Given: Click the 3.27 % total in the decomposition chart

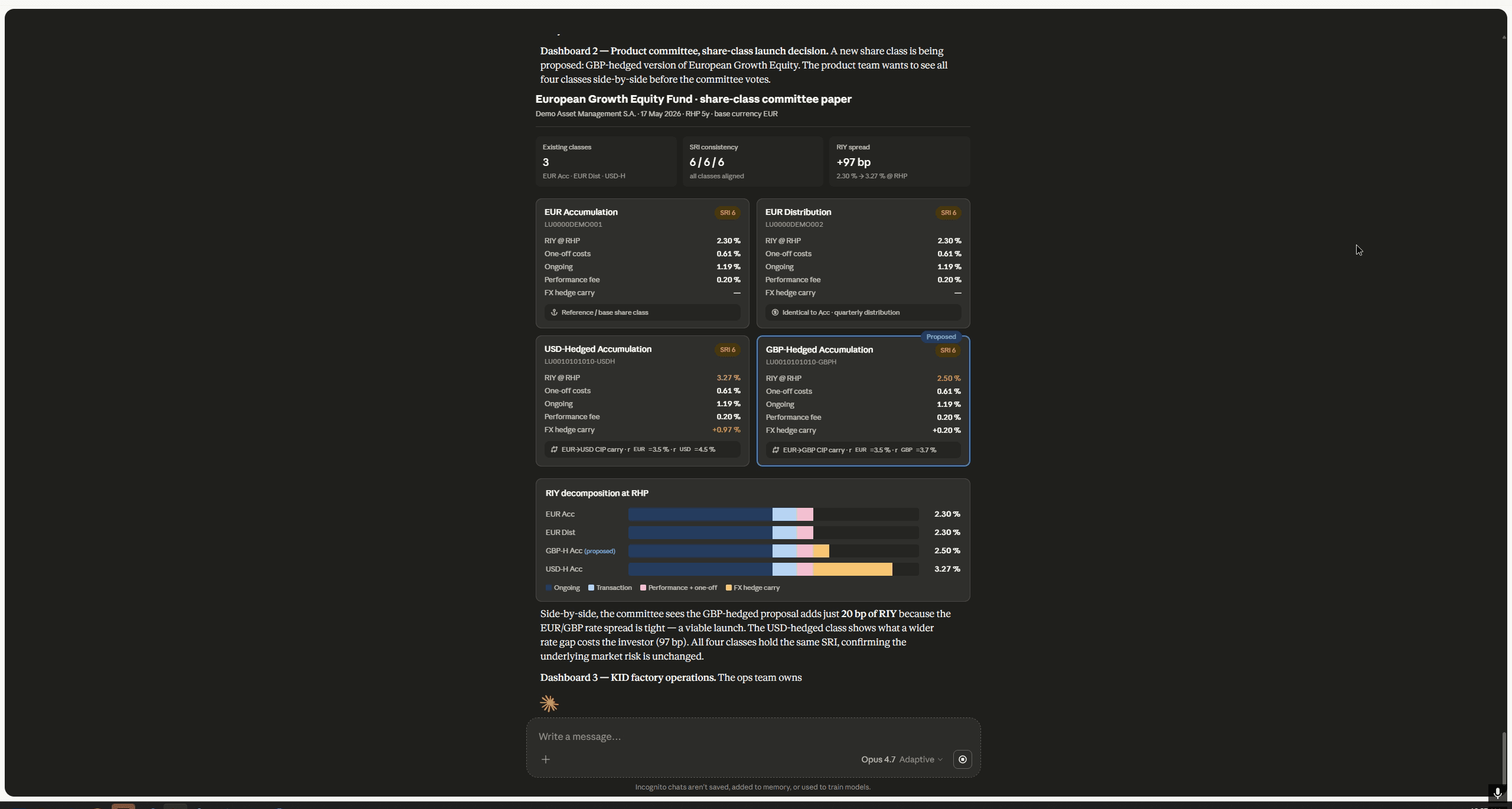Looking at the screenshot, I should pos(947,569).
